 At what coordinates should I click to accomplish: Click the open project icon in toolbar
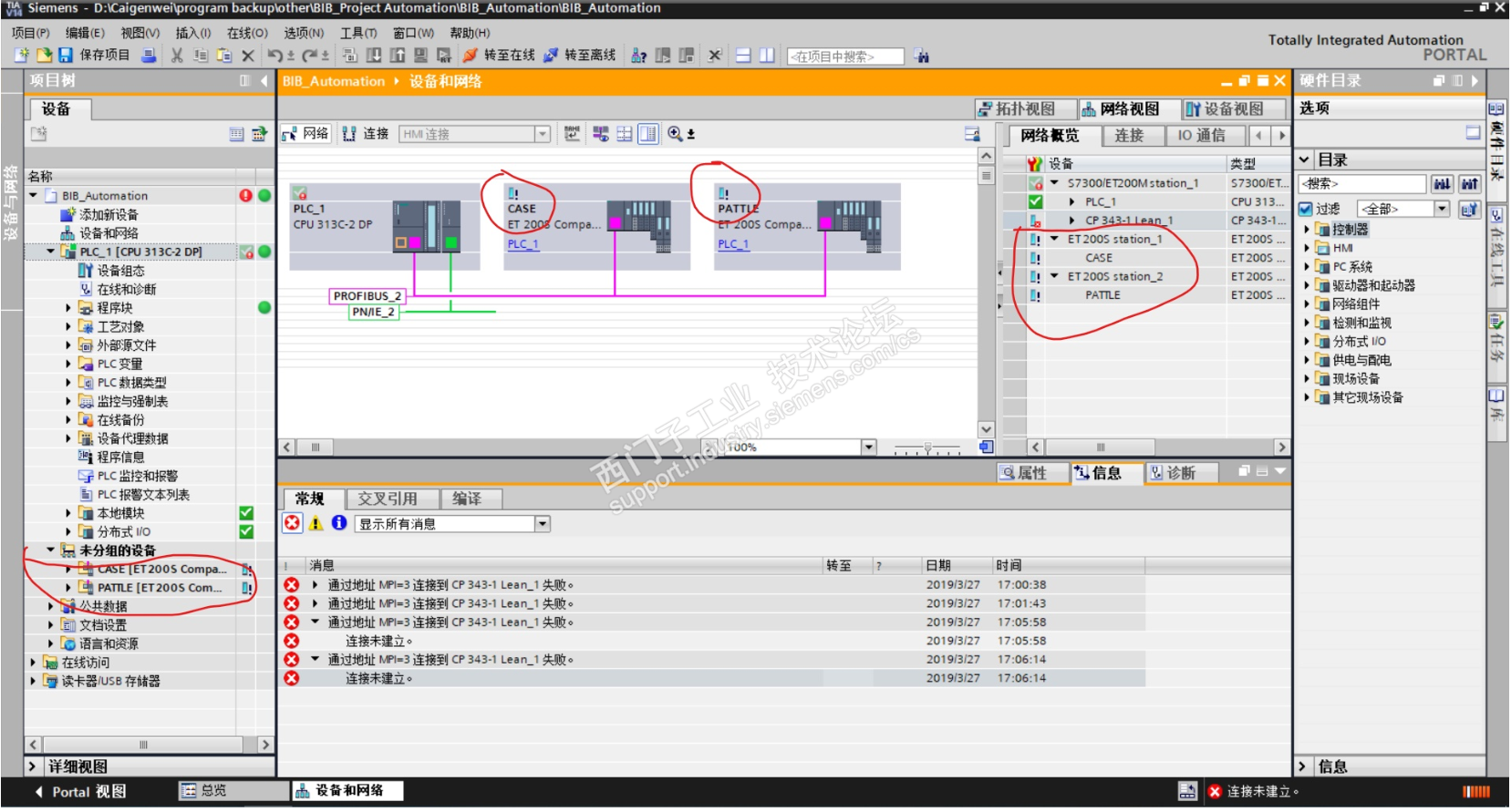pyautogui.click(x=44, y=56)
